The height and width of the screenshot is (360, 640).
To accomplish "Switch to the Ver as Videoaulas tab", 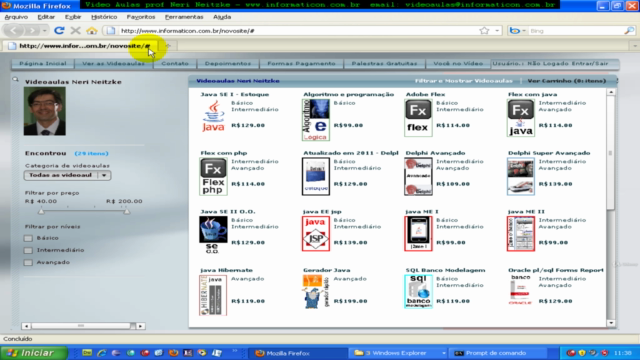I will click(x=113, y=64).
